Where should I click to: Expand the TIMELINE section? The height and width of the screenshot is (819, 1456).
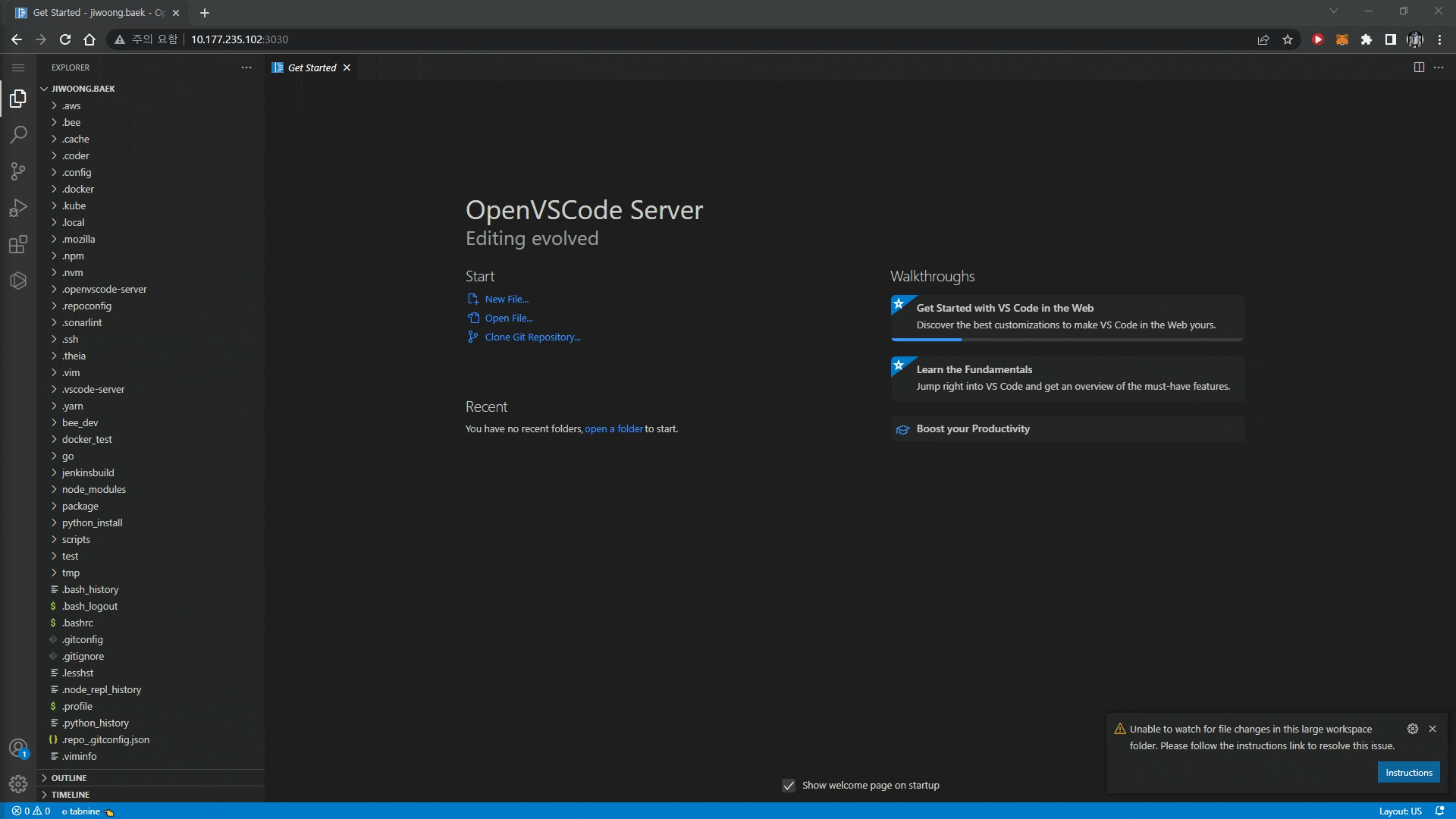pos(150,795)
